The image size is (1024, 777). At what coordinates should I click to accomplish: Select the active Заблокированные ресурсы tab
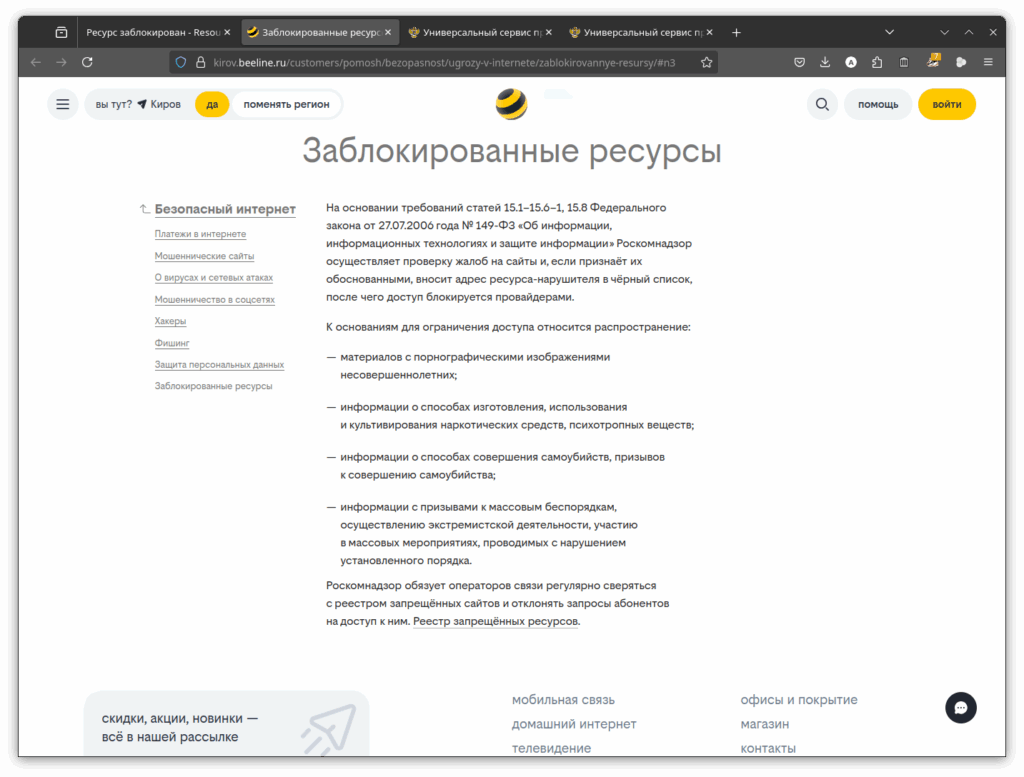point(320,32)
